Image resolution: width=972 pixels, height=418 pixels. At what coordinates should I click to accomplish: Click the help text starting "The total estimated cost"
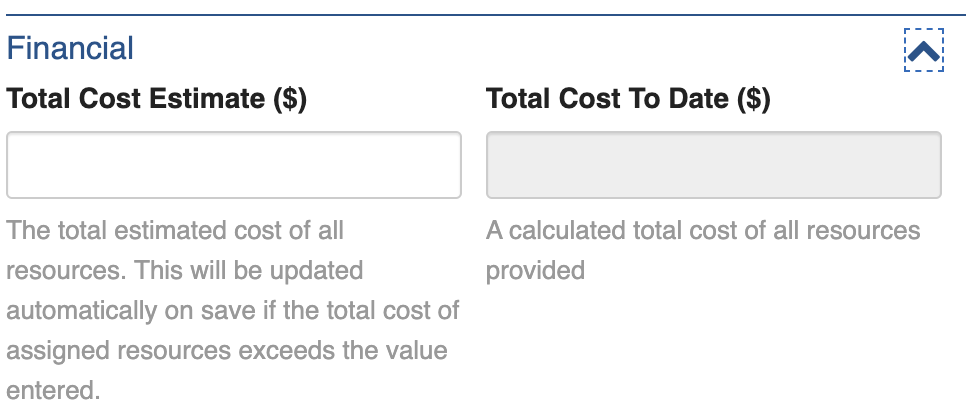[175, 231]
